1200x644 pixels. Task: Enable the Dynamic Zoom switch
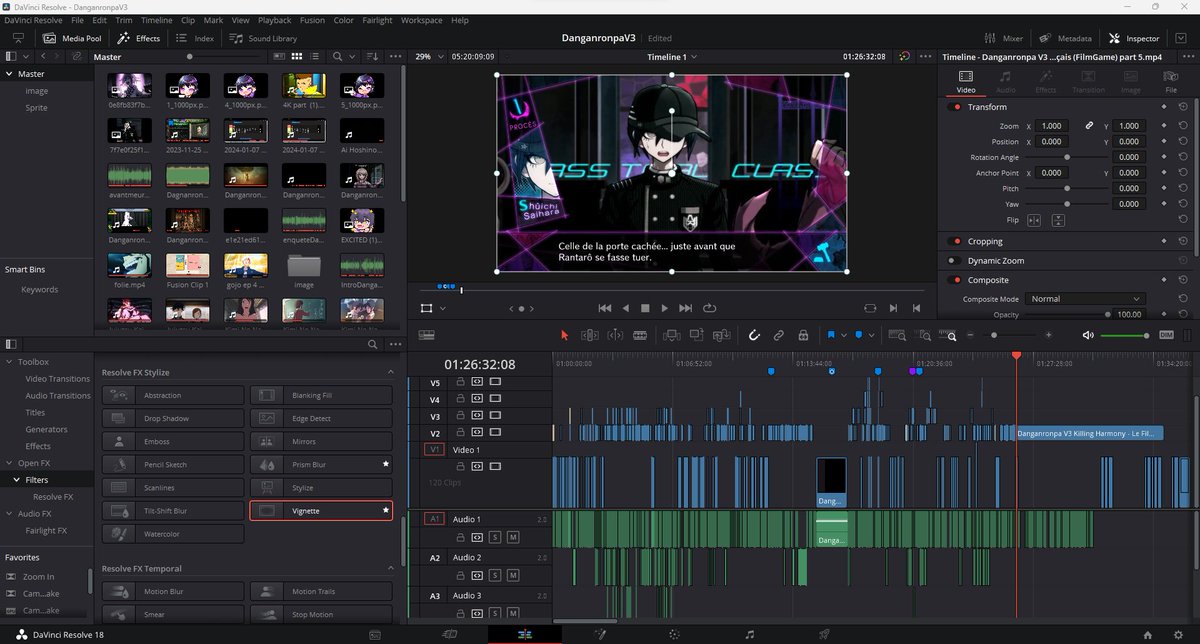(955, 261)
